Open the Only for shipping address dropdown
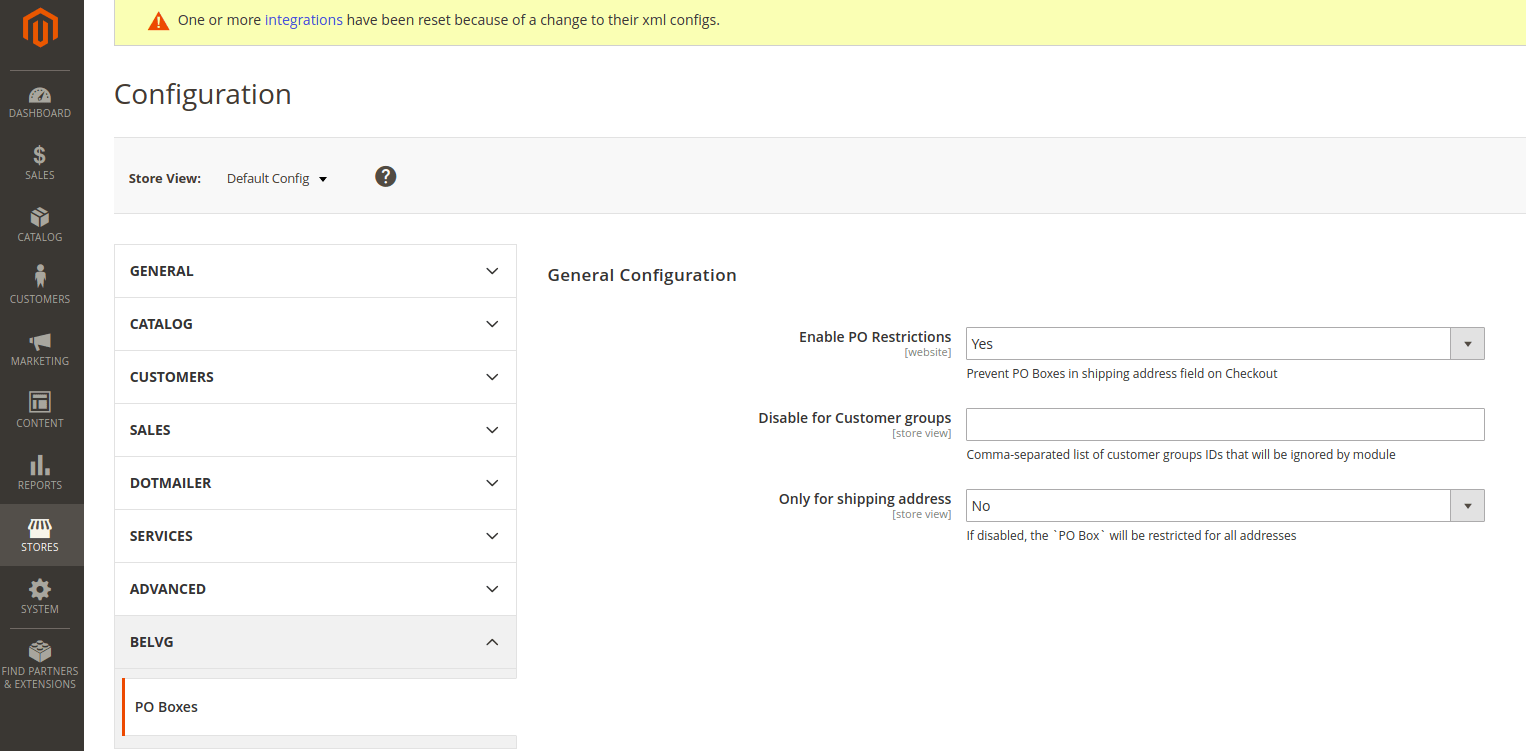The image size is (1526, 751). point(1225,505)
